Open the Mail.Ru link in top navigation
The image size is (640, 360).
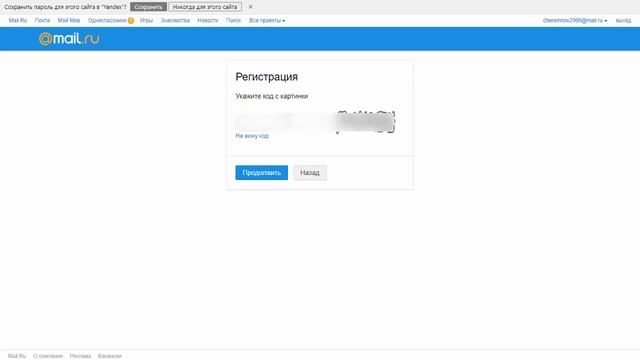(x=18, y=20)
